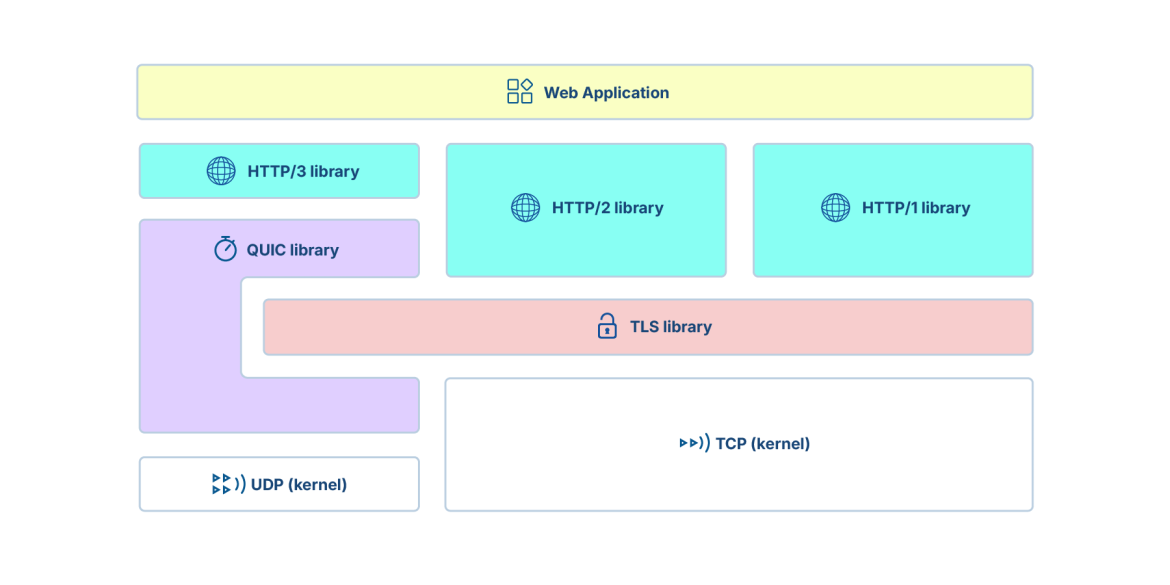Select the "Web Application" text label
The height and width of the screenshot is (585, 1170).
[606, 93]
